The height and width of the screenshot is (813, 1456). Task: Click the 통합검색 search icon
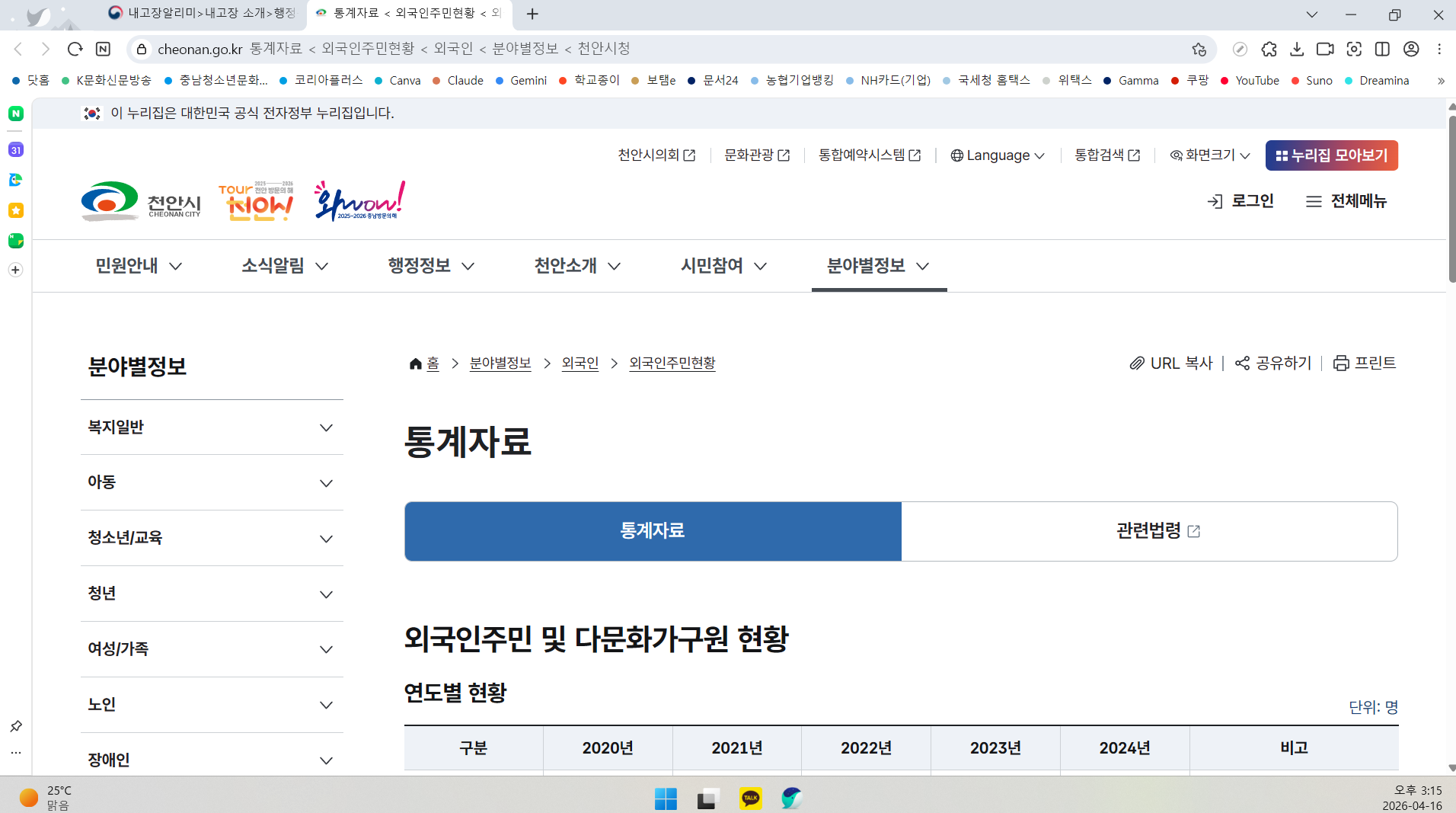coord(1134,155)
